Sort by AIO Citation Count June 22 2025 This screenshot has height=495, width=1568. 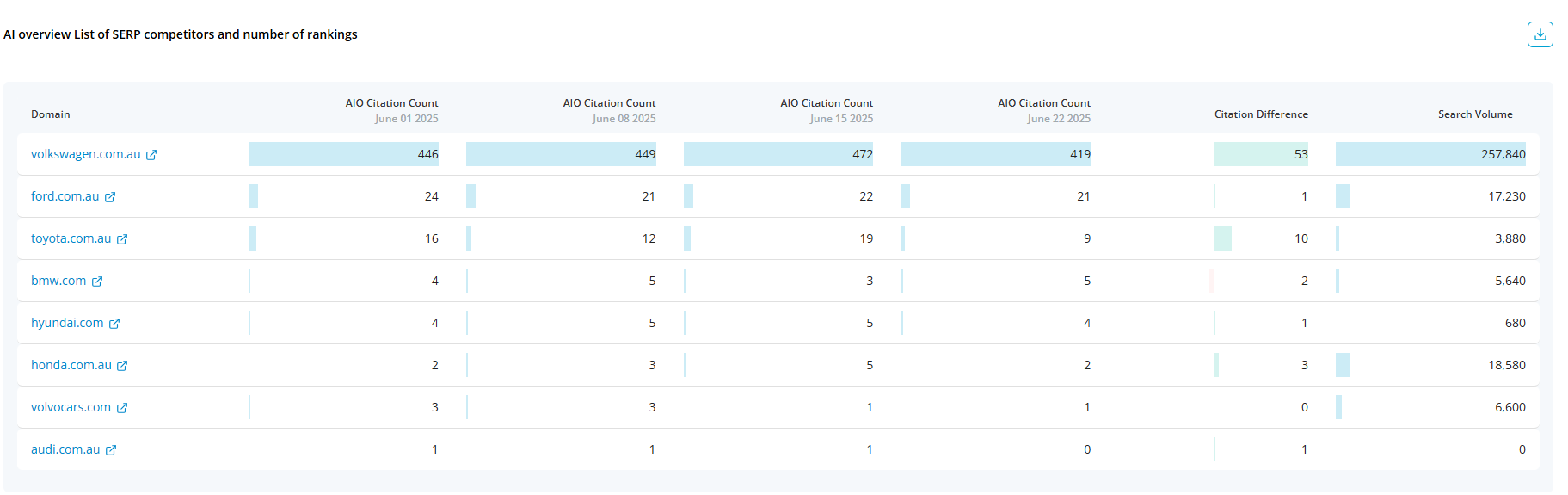1044,111
